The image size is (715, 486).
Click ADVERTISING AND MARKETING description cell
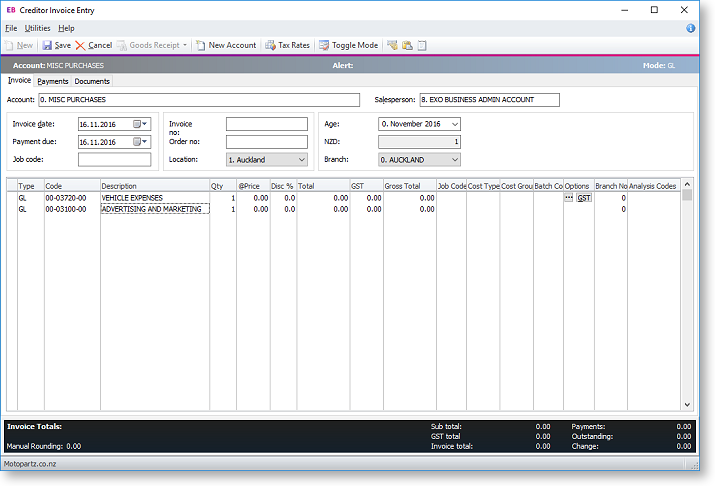click(155, 209)
